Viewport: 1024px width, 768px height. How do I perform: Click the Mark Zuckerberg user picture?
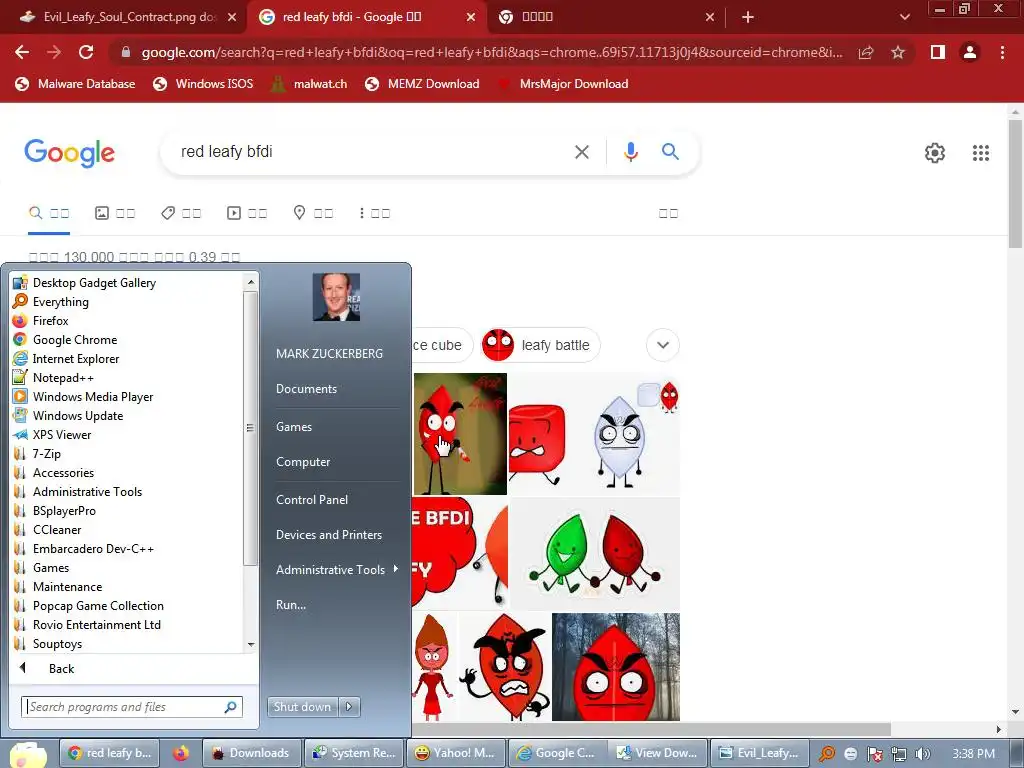pos(336,296)
